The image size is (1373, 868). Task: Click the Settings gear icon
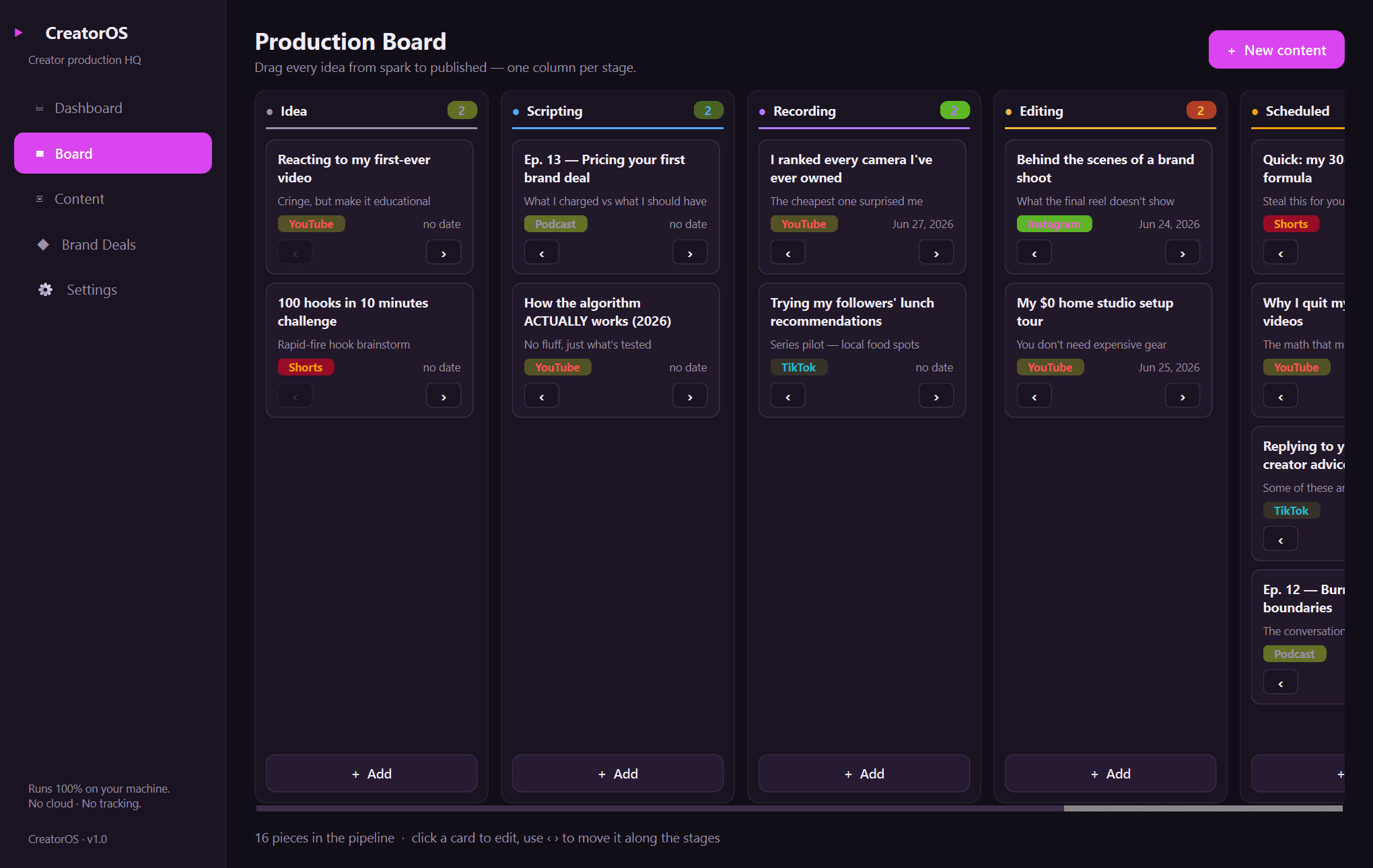click(45, 290)
